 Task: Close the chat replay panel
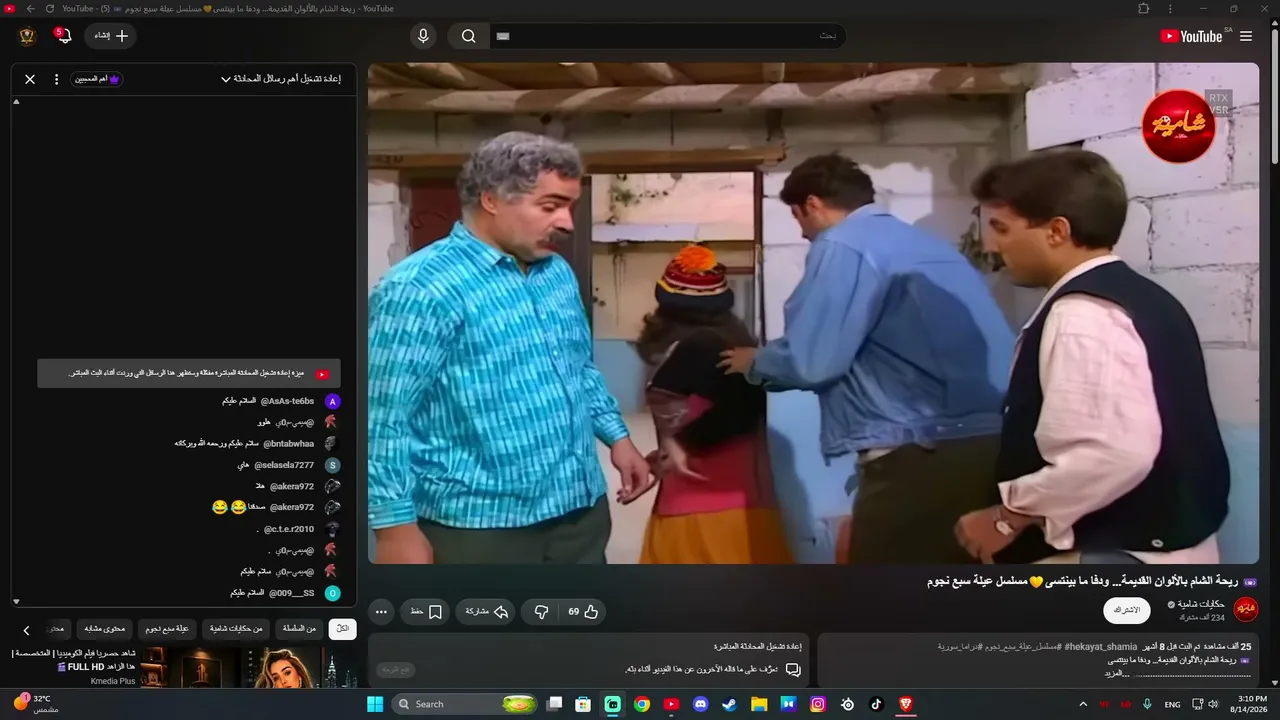(30, 79)
